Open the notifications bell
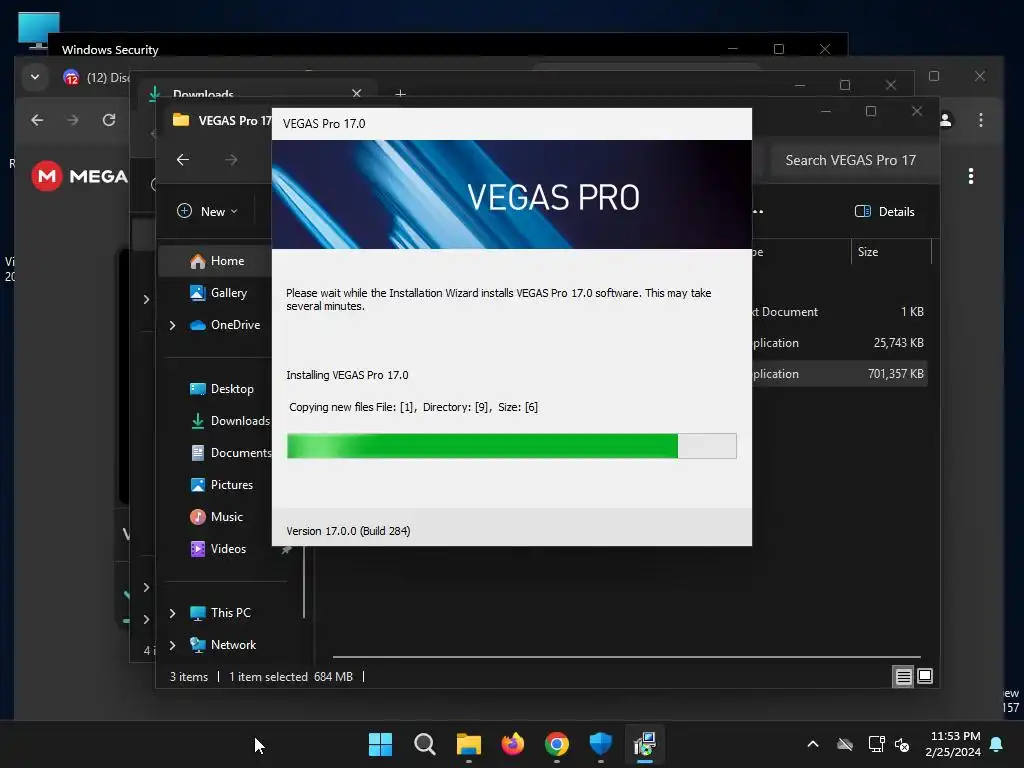 (997, 744)
